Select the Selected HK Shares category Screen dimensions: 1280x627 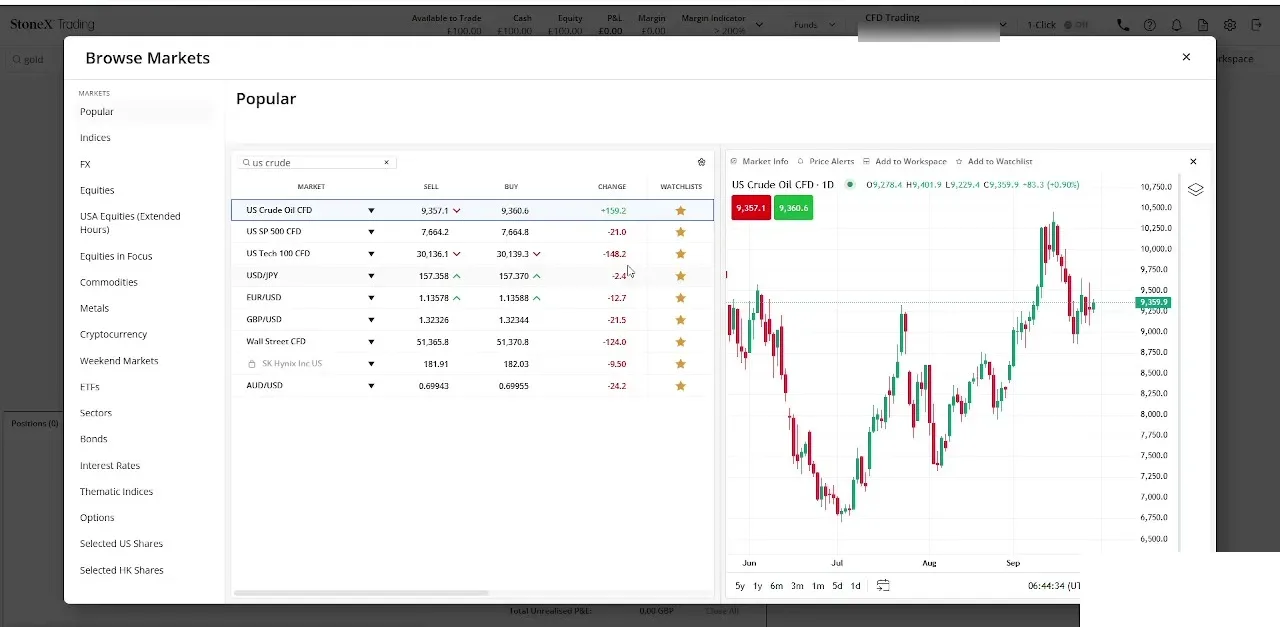pyautogui.click(x=121, y=570)
